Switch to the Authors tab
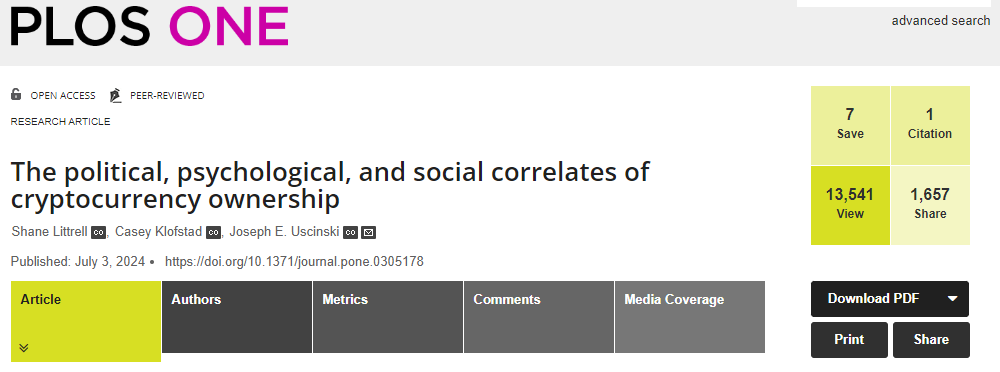 point(237,317)
